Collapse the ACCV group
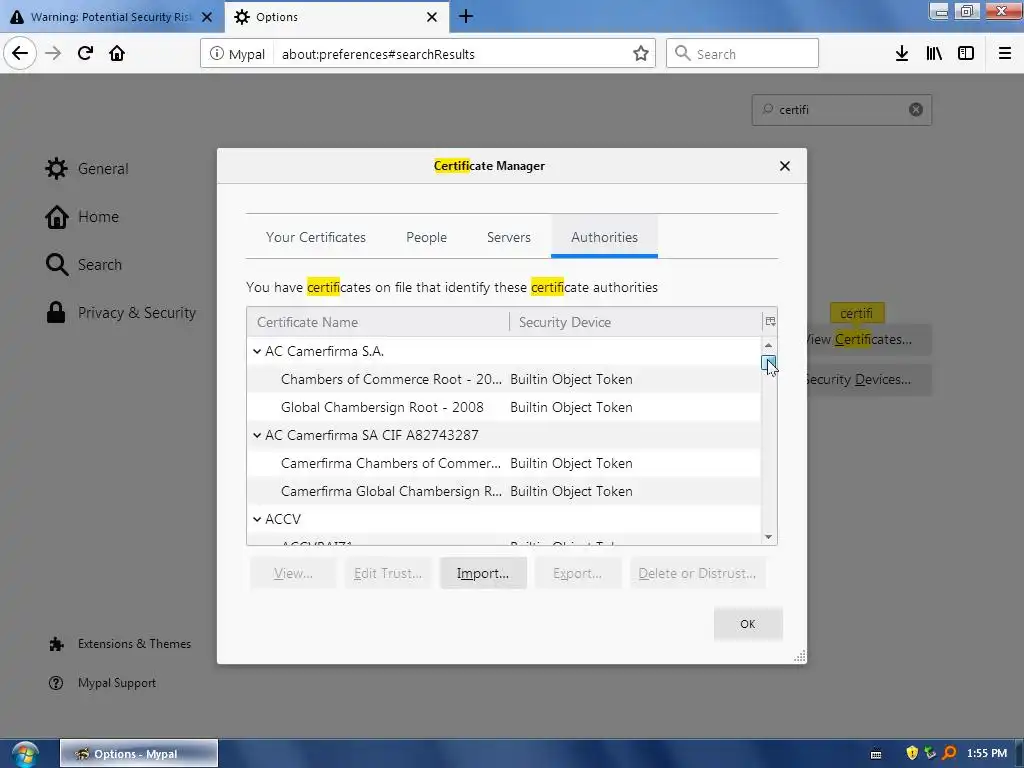The width and height of the screenshot is (1024, 768). [257, 519]
